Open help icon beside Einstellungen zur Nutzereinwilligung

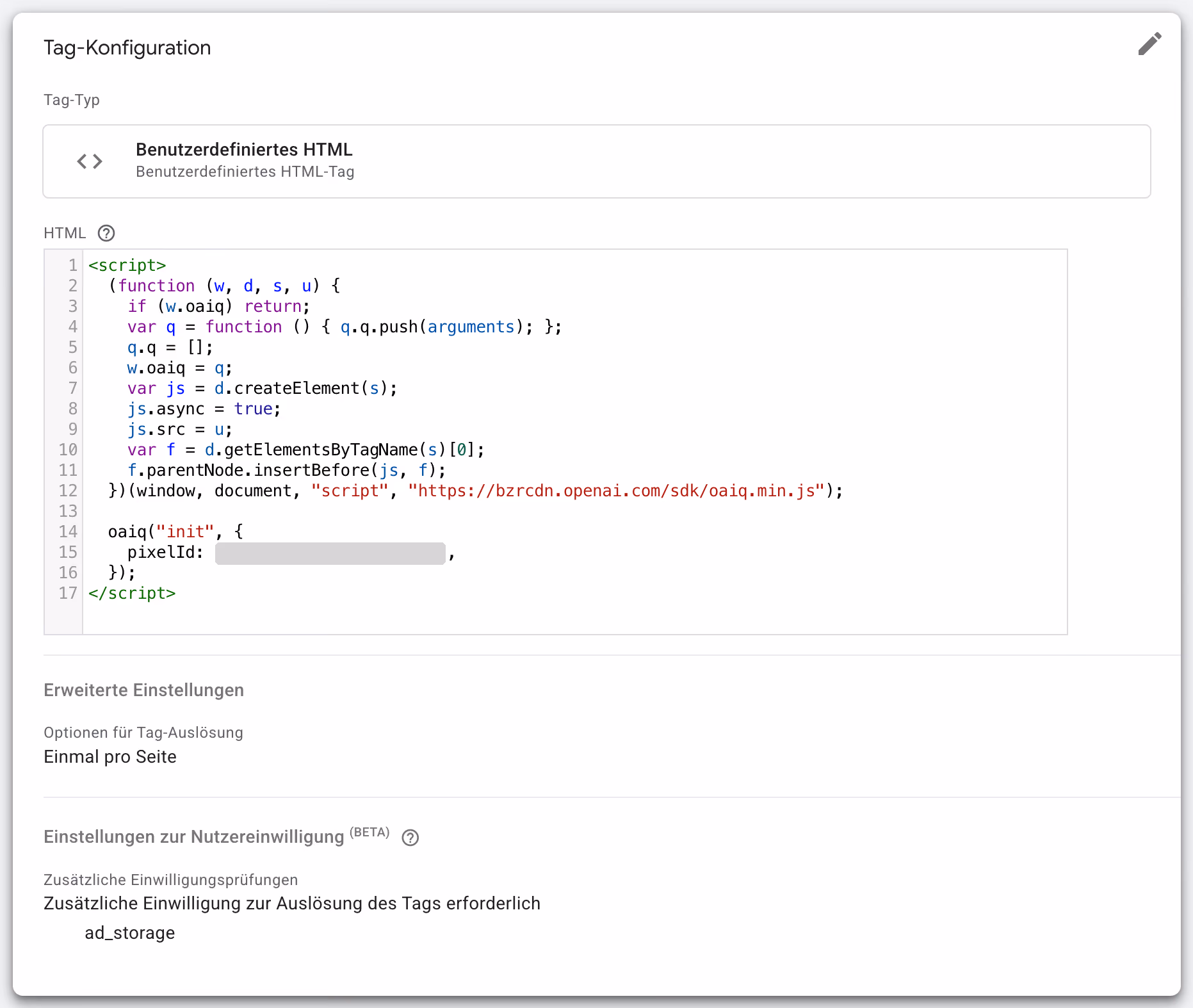[x=410, y=838]
